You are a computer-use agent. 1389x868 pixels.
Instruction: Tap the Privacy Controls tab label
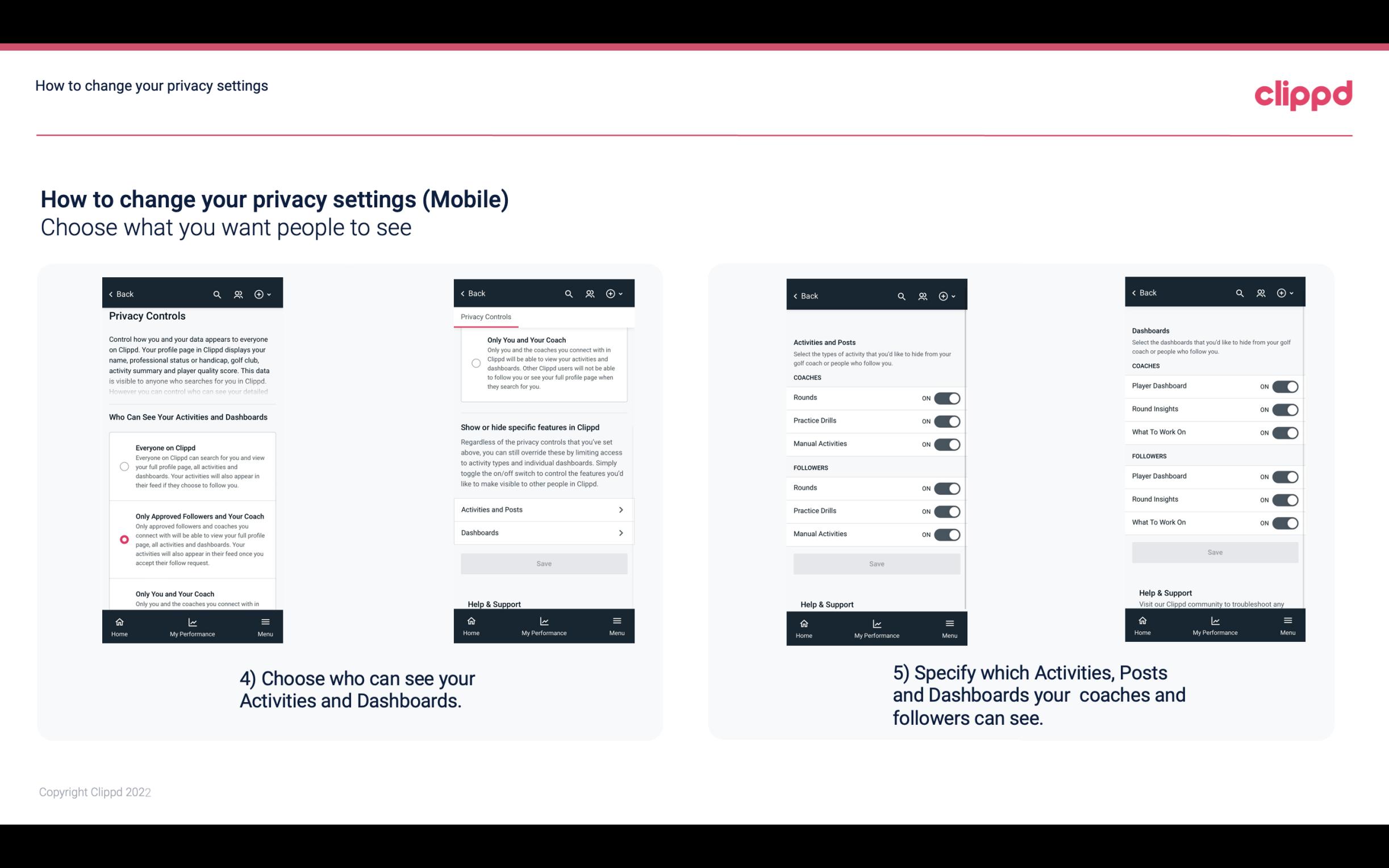[x=485, y=316]
